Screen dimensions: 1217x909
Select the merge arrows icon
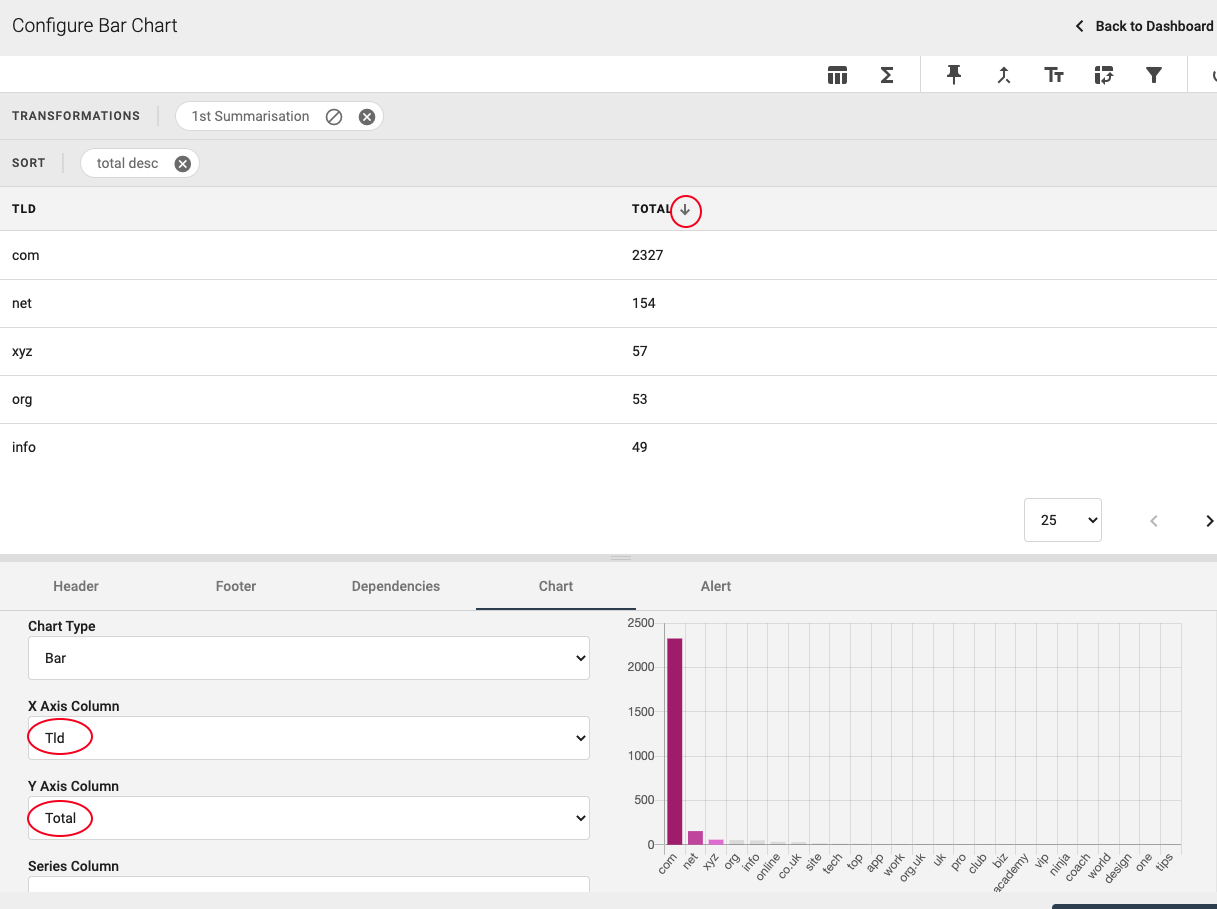pos(1004,75)
